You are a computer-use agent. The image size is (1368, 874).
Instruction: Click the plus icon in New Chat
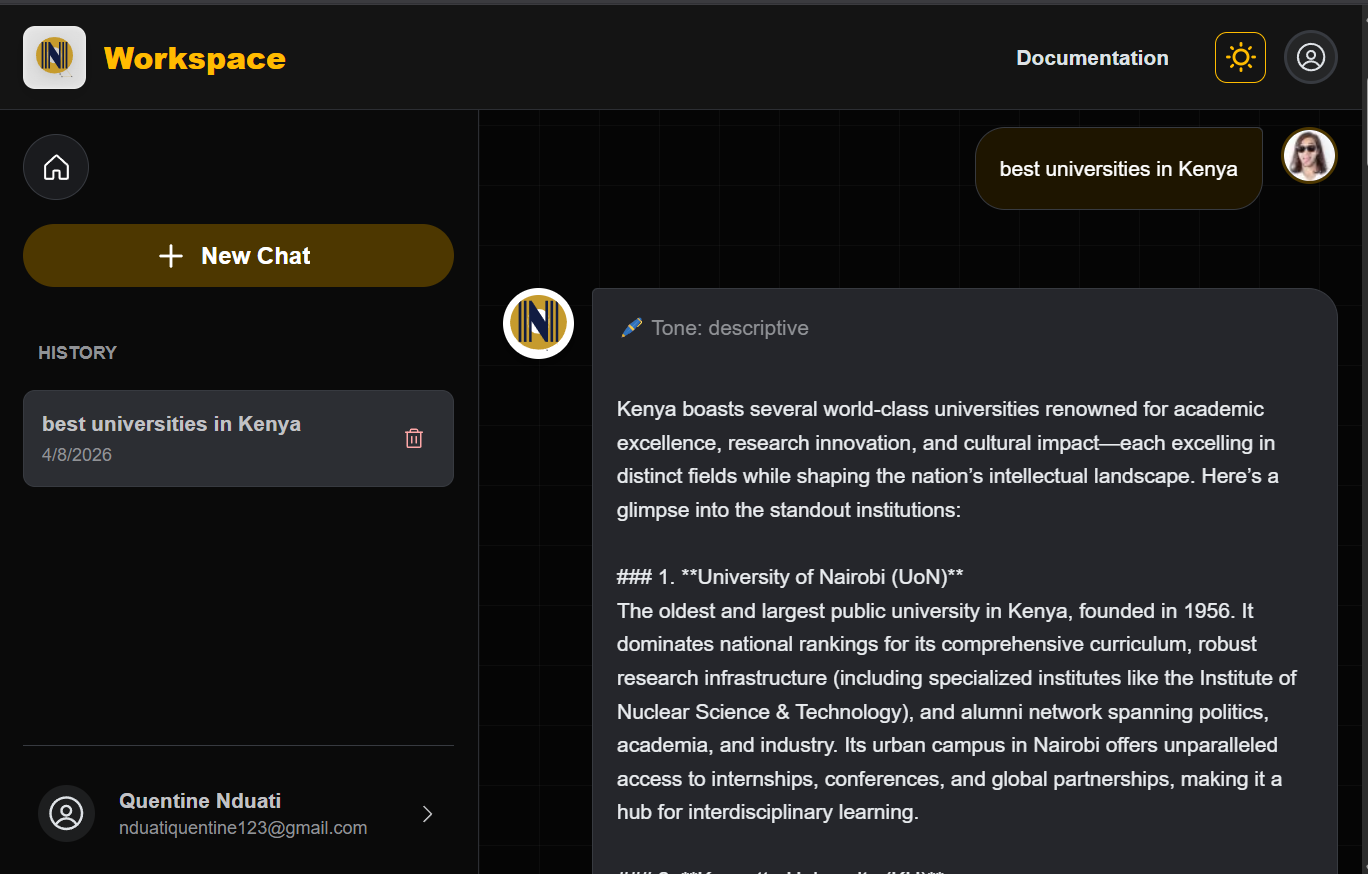point(171,256)
